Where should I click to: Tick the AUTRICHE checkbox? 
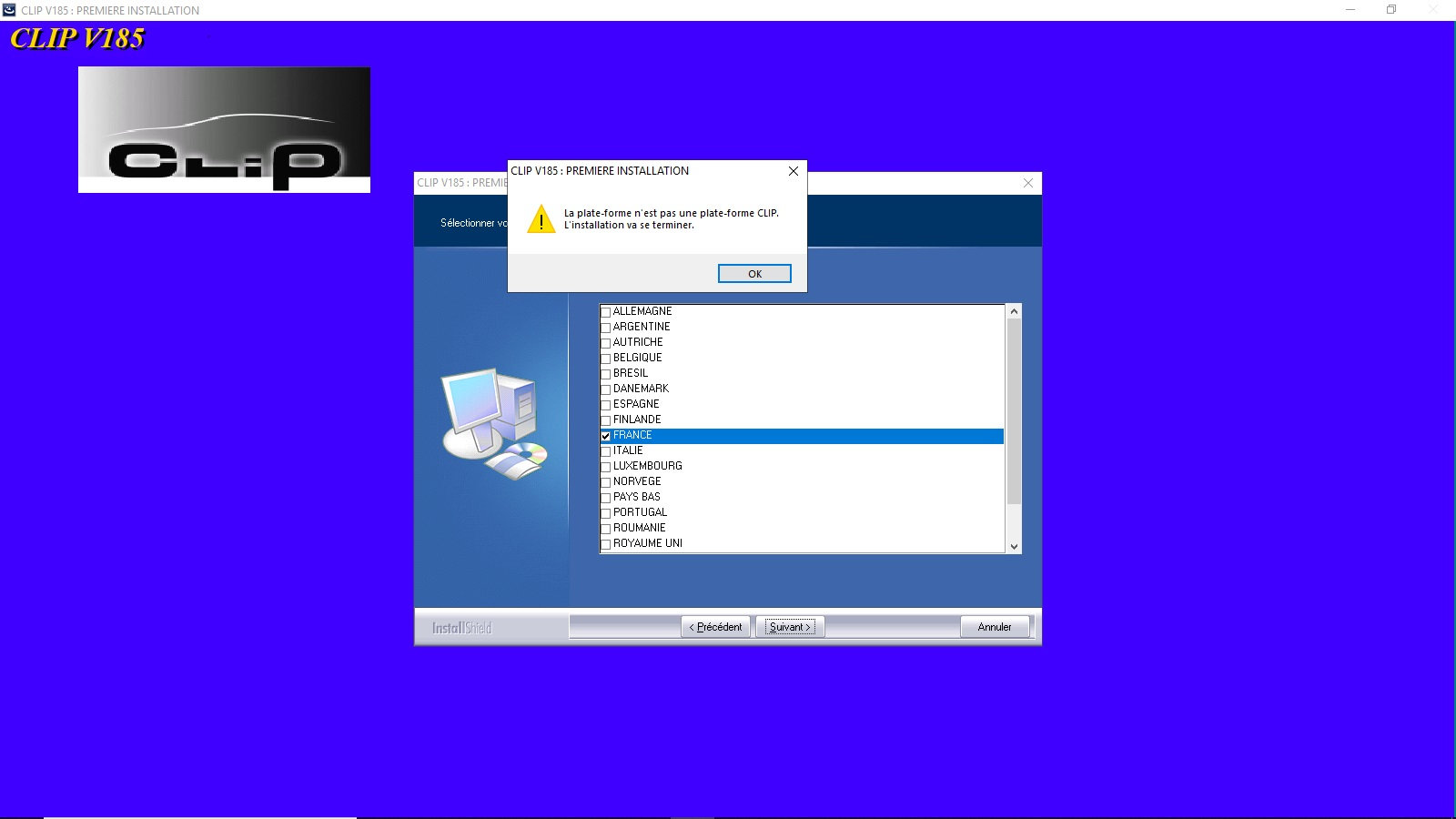point(606,343)
